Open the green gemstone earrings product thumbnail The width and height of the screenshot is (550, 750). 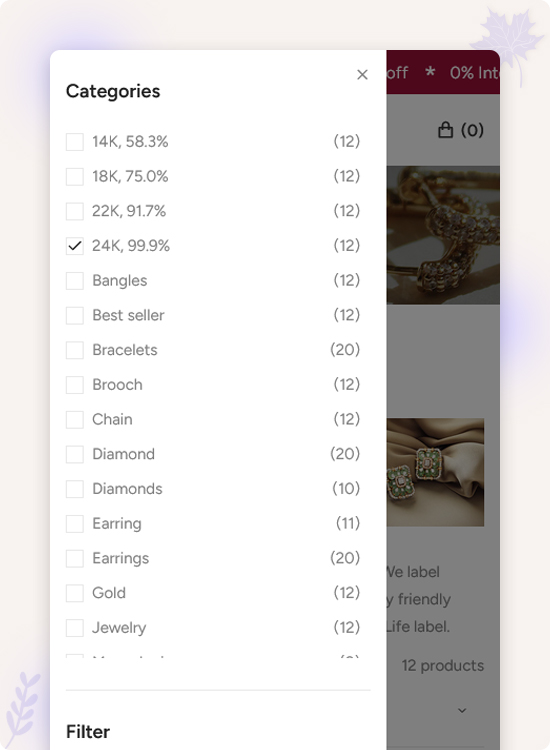435,473
